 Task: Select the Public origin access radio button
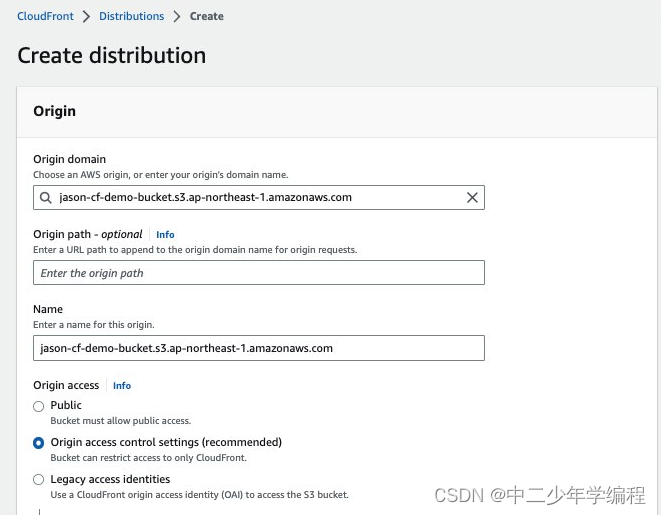[38, 406]
